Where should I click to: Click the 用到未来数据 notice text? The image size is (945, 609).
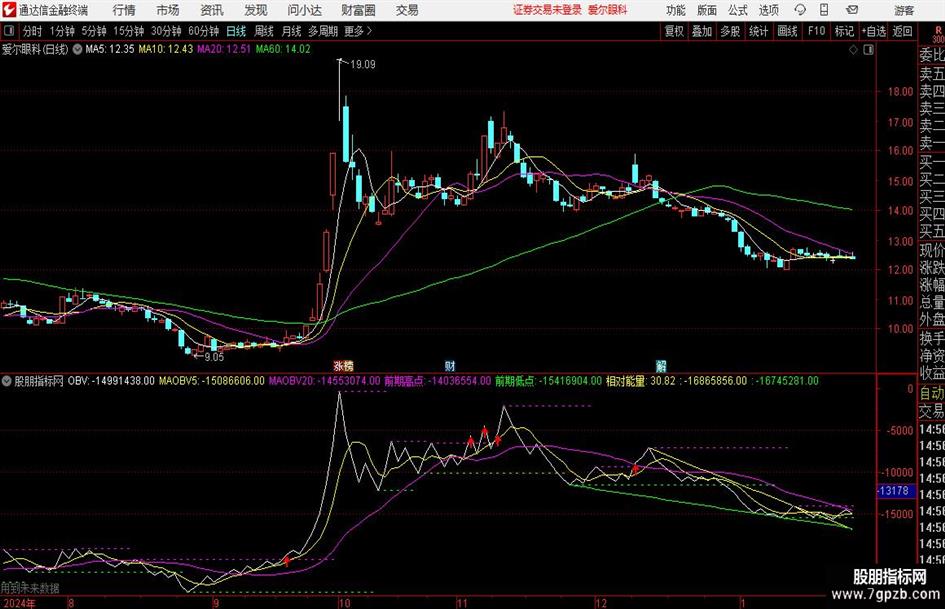pyautogui.click(x=30, y=588)
